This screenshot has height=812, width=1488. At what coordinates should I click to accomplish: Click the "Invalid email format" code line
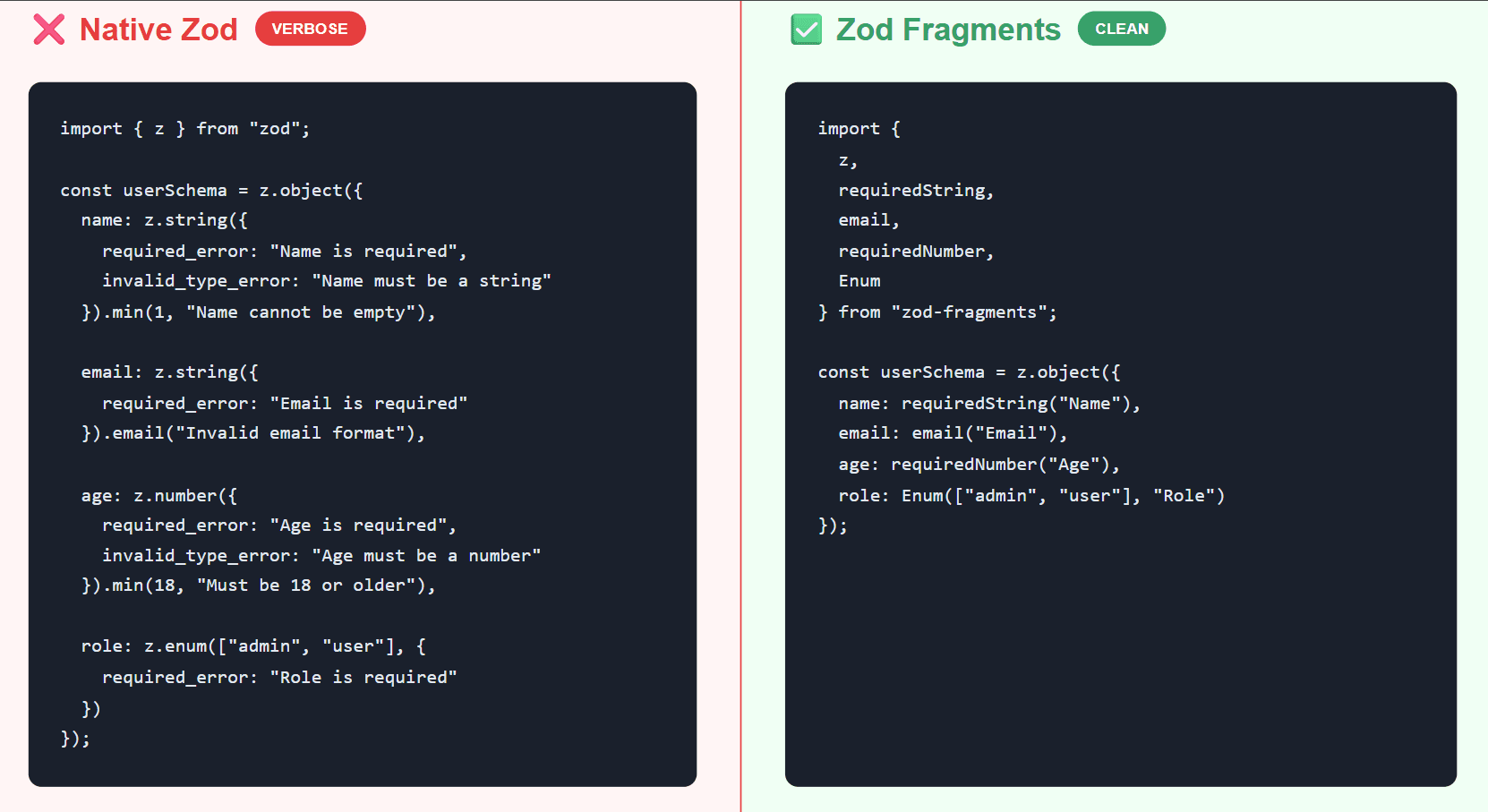pyautogui.click(x=252, y=433)
